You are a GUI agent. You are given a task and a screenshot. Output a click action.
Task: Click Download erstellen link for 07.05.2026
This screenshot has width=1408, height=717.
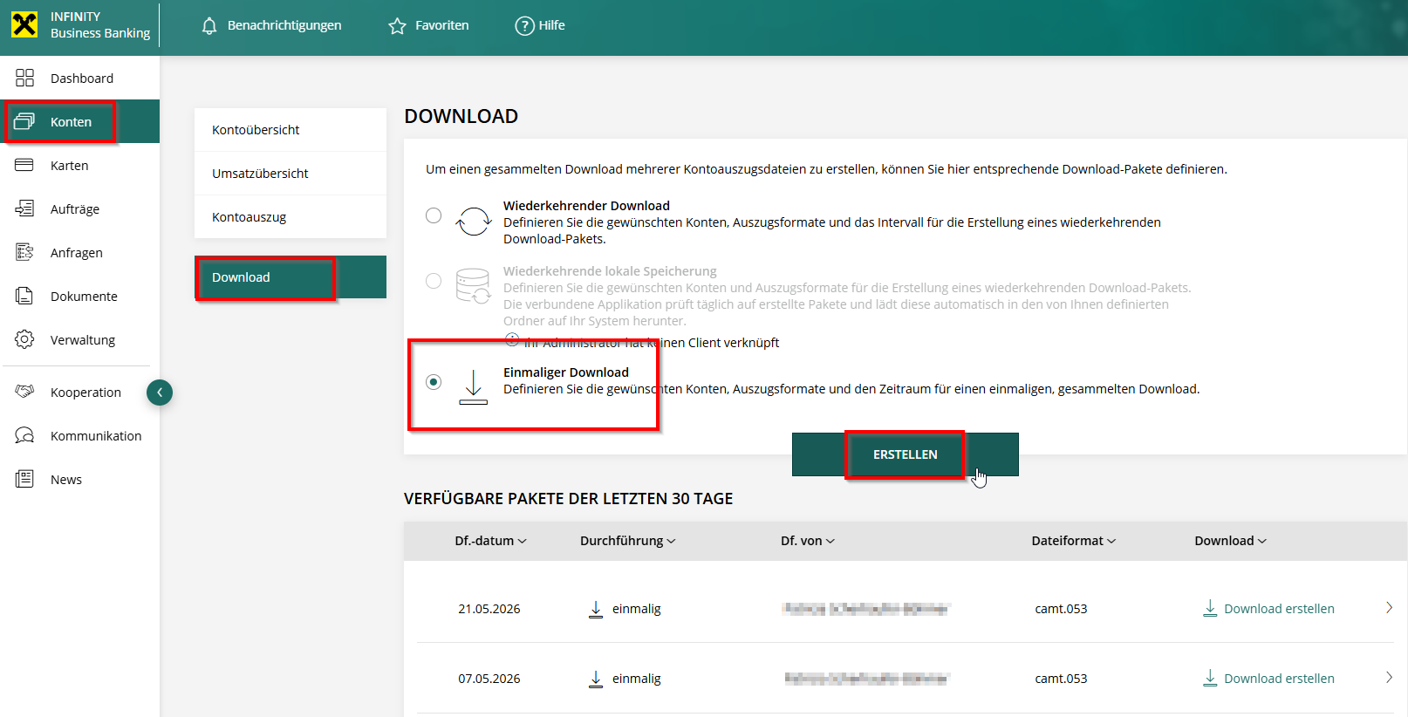click(1268, 678)
